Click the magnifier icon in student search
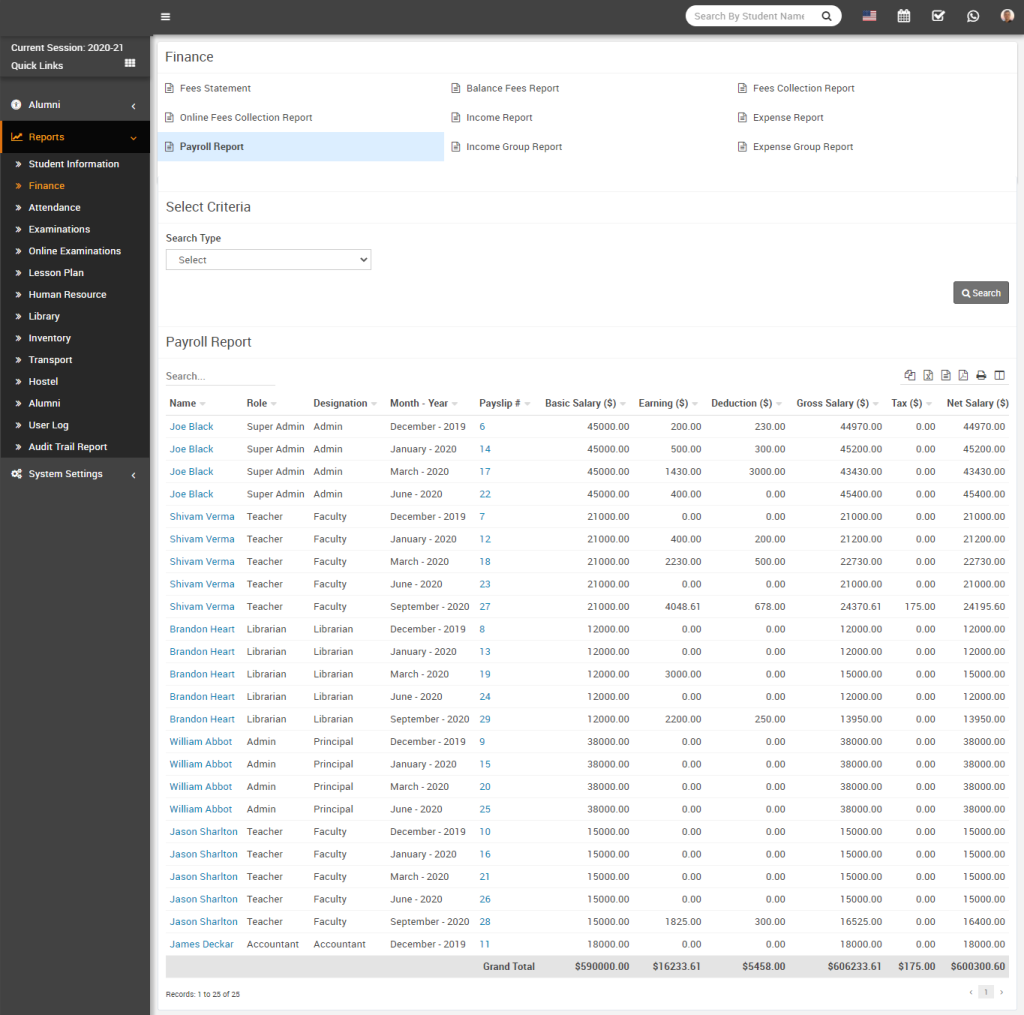The width and height of the screenshot is (1024, 1015). point(827,16)
